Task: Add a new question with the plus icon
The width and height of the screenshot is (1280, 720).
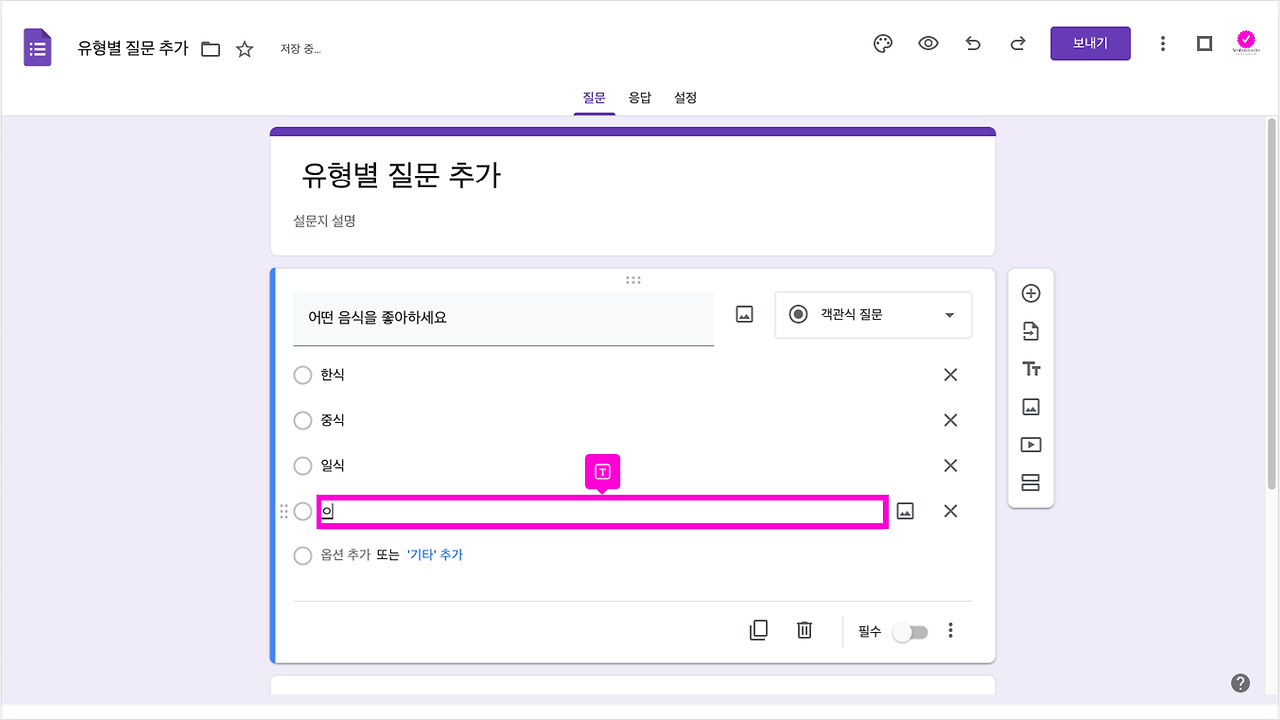Action: pyautogui.click(x=1030, y=293)
